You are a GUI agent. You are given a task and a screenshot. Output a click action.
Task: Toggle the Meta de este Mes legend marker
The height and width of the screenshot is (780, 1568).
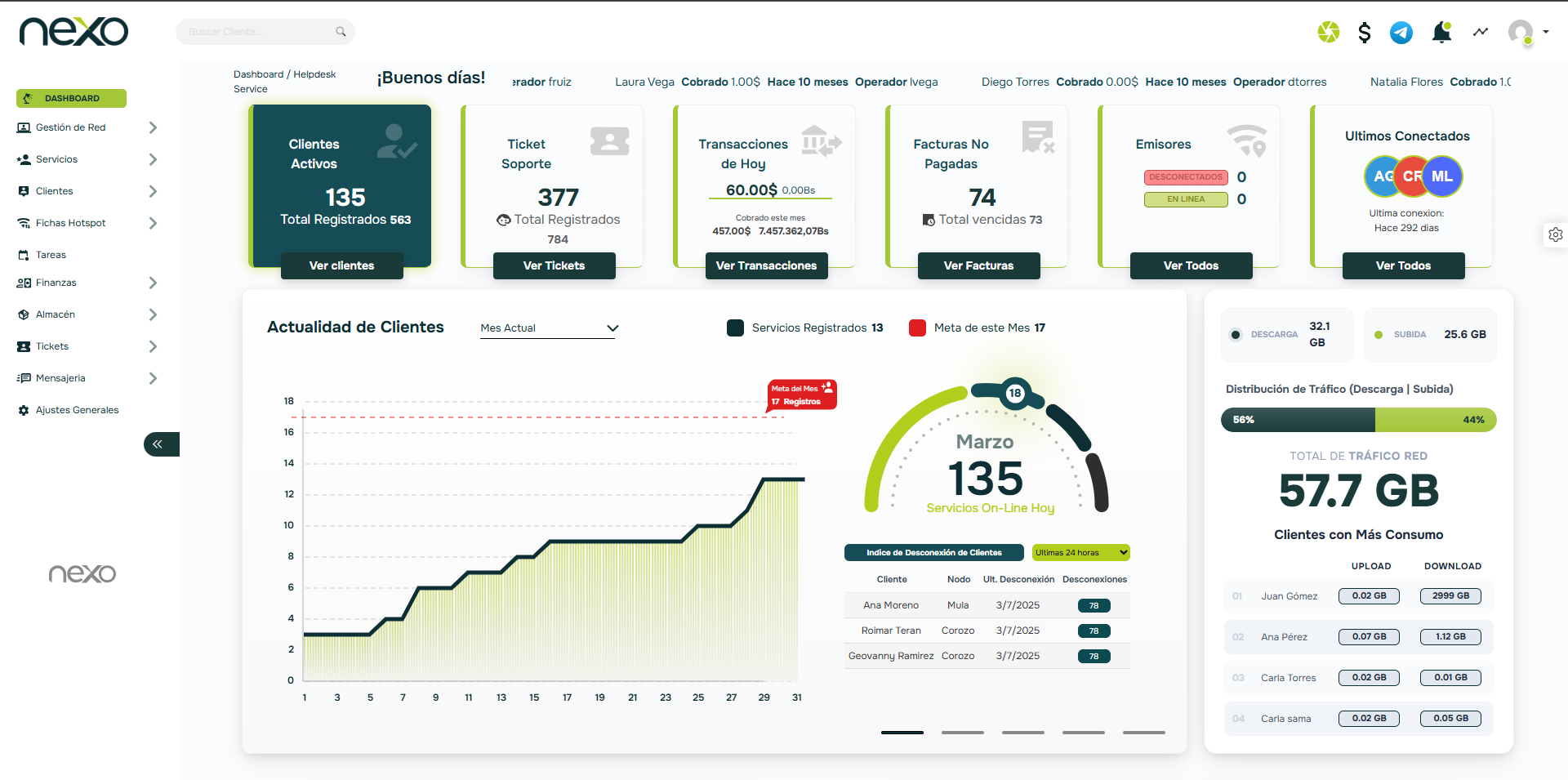[918, 328]
